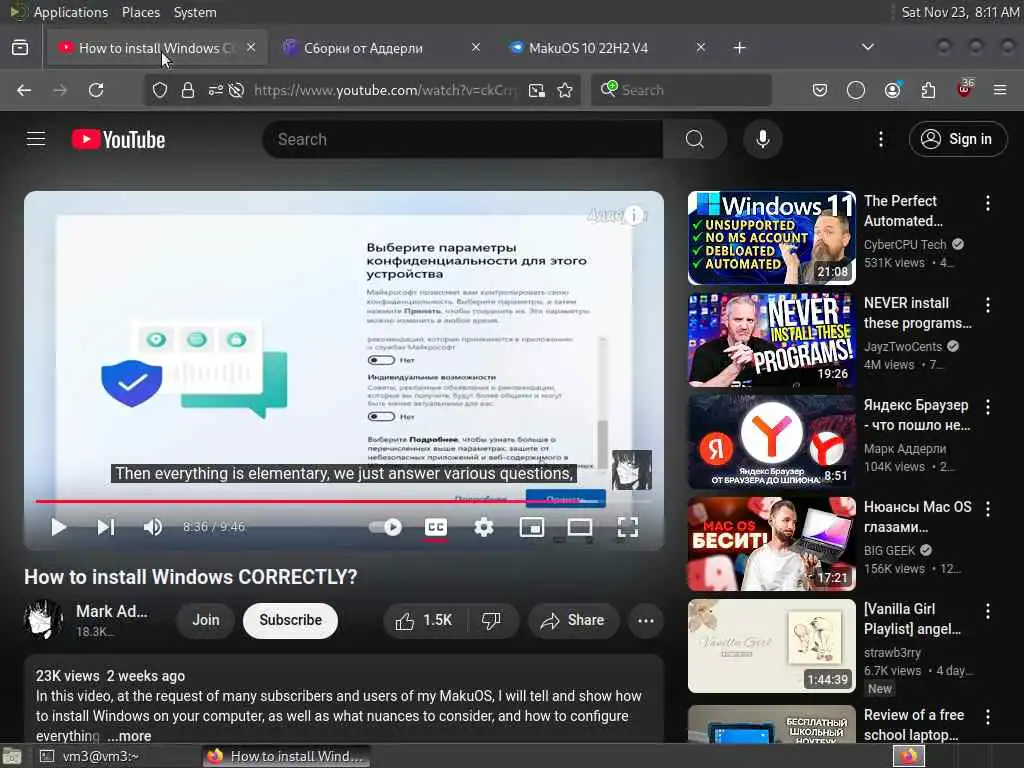Open options for Review of a free school laptop
The image size is (1024, 768).
pos(987,717)
